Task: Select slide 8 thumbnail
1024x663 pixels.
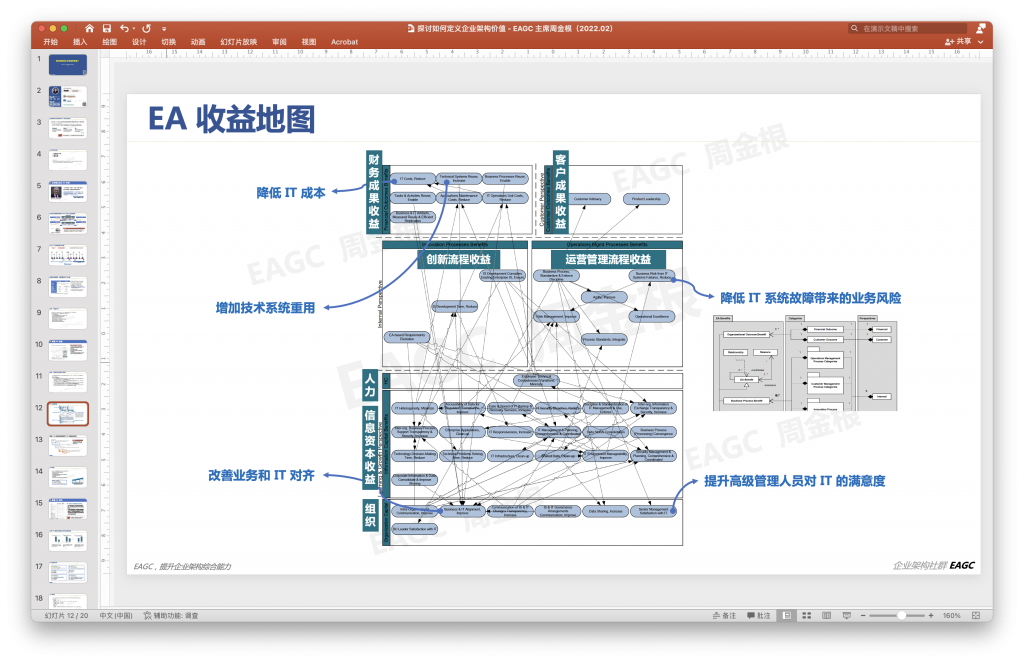Action: pyautogui.click(x=68, y=287)
